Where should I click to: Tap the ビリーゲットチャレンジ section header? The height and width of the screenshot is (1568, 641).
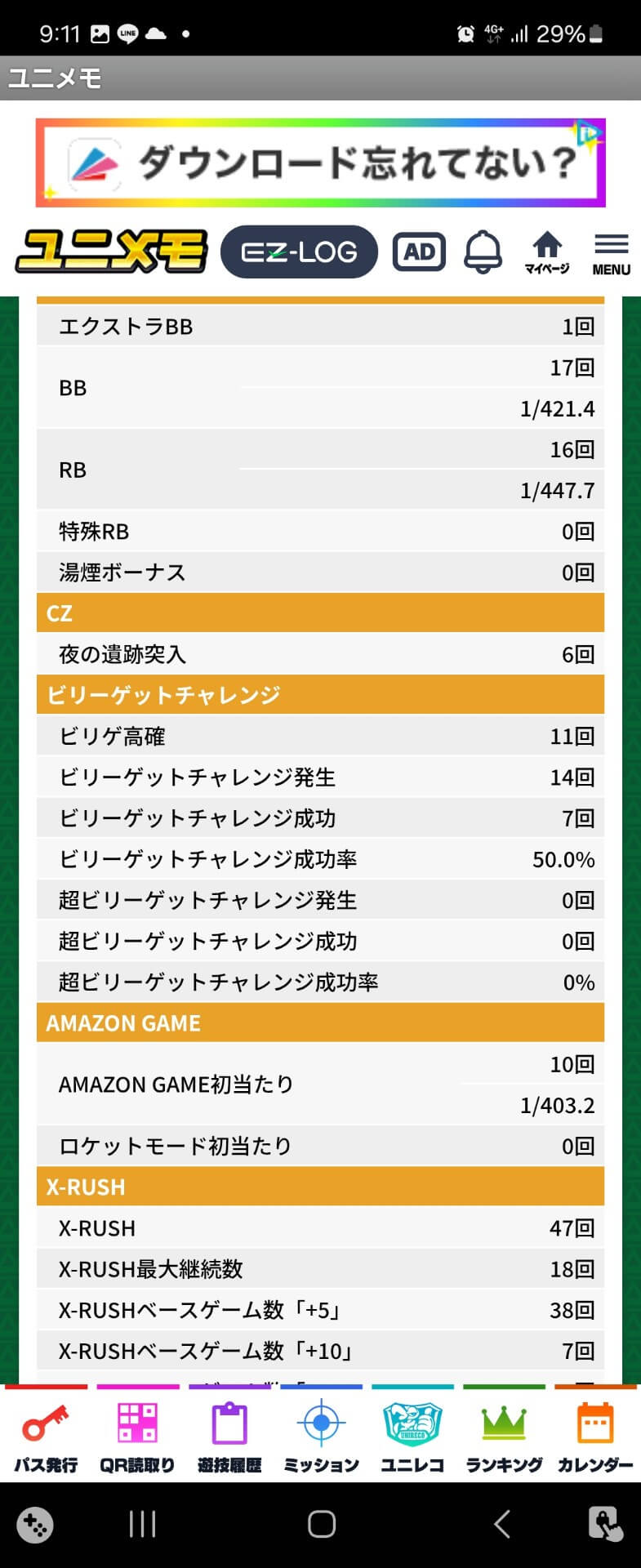(320, 695)
